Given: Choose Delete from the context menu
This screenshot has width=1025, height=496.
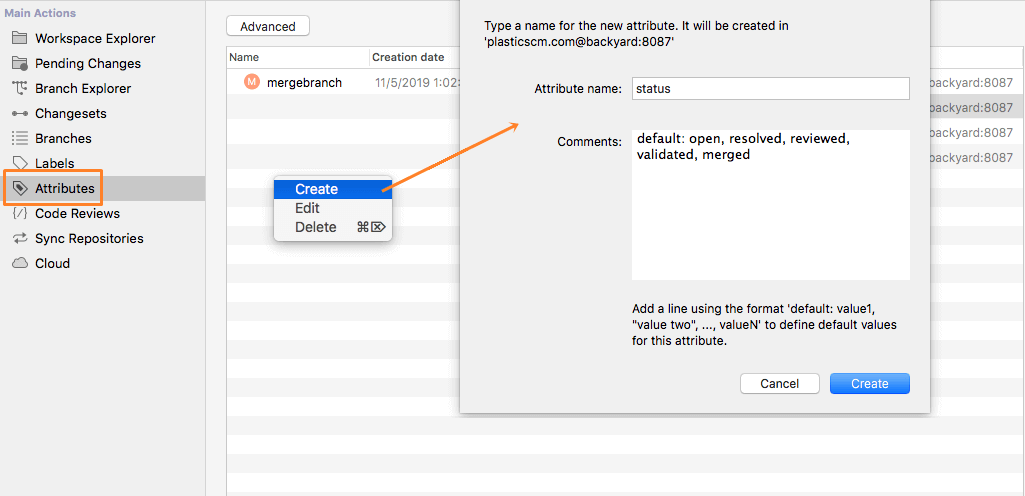Looking at the screenshot, I should [333, 227].
